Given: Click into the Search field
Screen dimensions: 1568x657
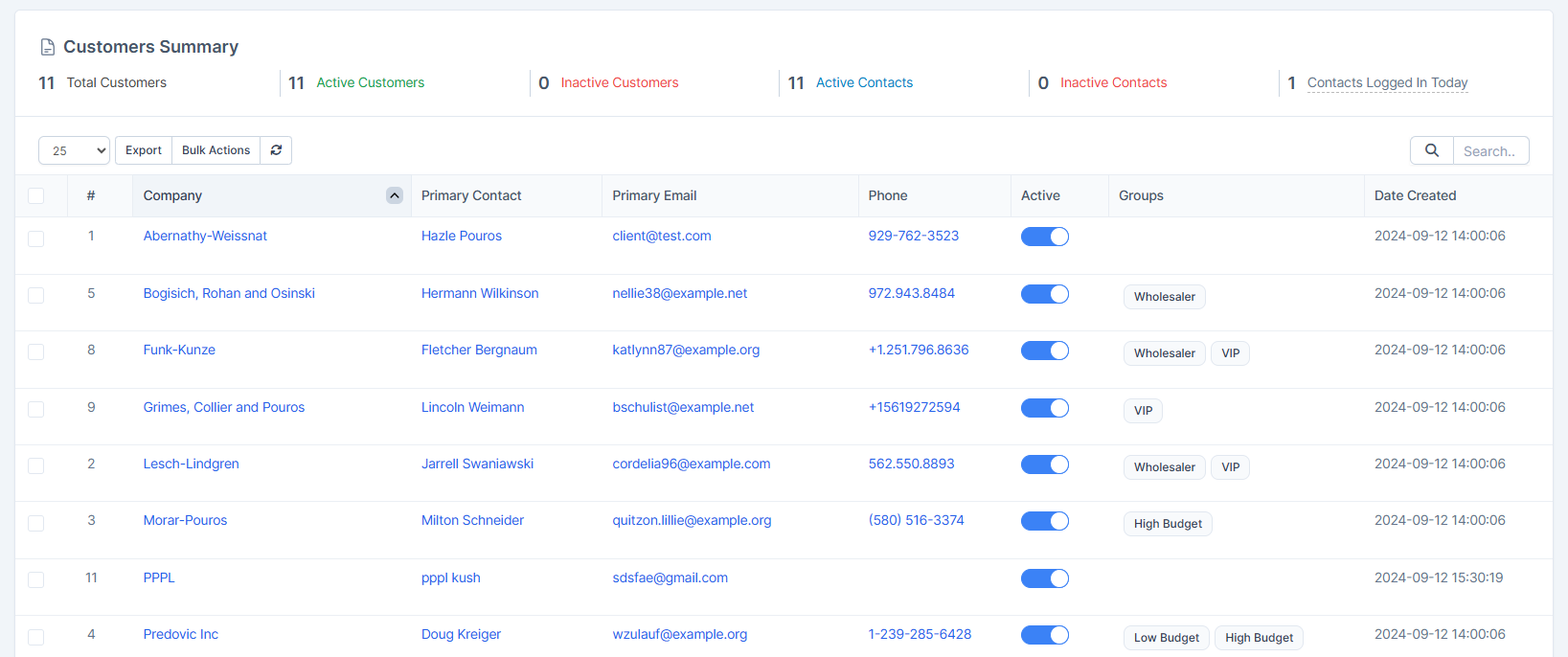Looking at the screenshot, I should [x=1490, y=150].
